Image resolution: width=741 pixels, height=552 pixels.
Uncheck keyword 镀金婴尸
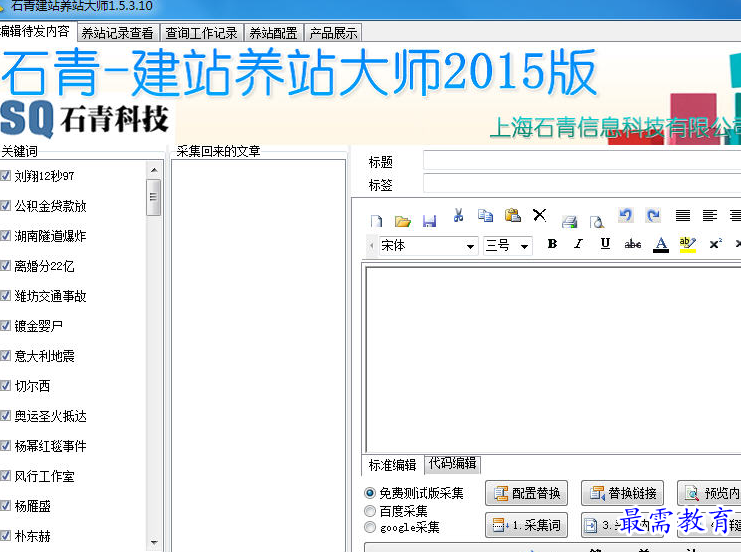click(5, 326)
